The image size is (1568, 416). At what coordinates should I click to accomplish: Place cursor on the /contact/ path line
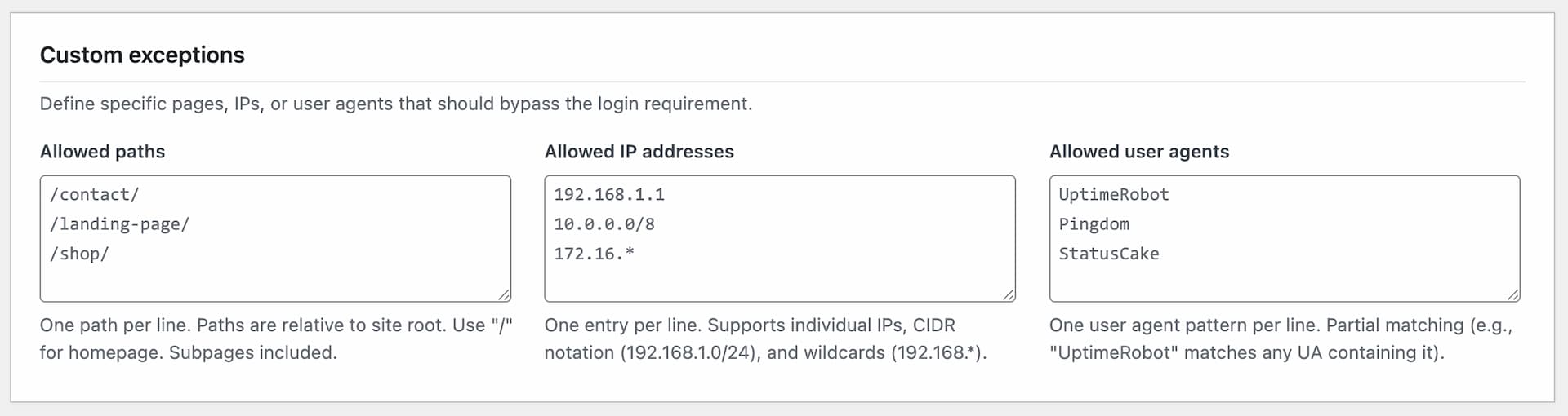pos(95,195)
